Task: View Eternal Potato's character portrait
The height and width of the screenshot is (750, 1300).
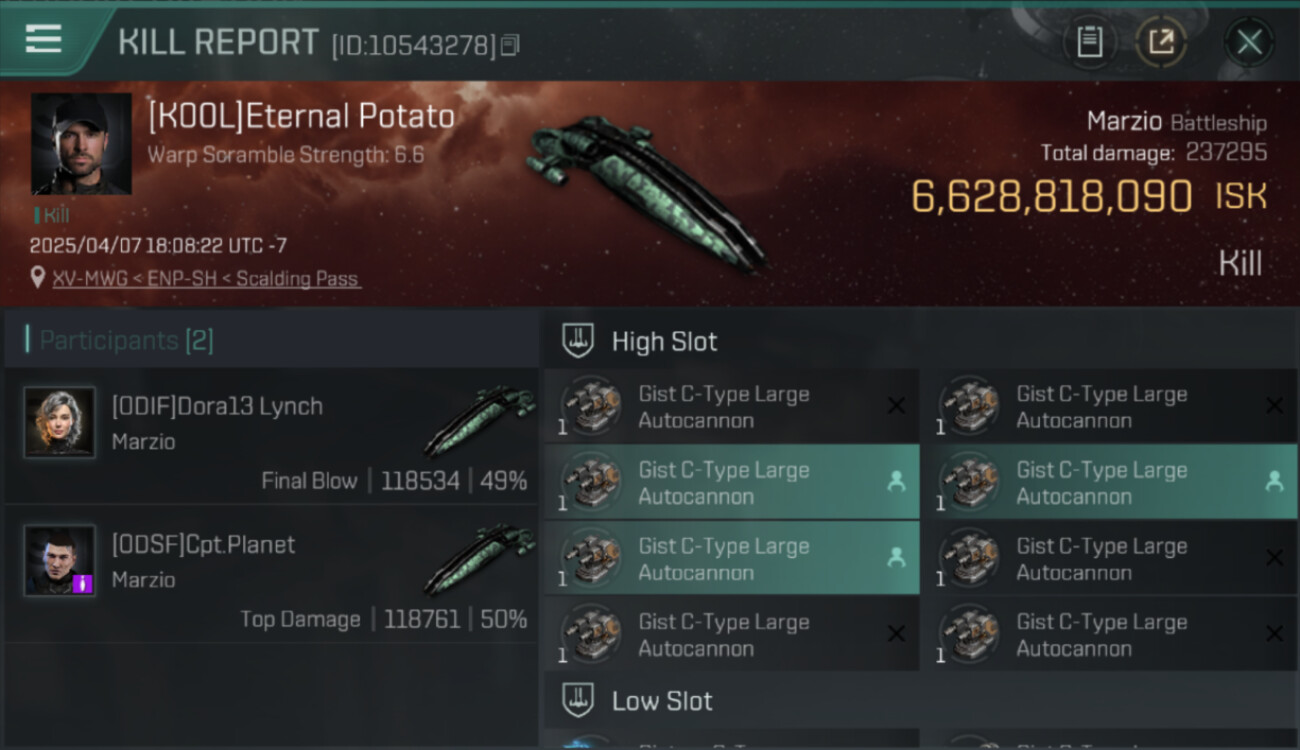Action: coord(81,144)
